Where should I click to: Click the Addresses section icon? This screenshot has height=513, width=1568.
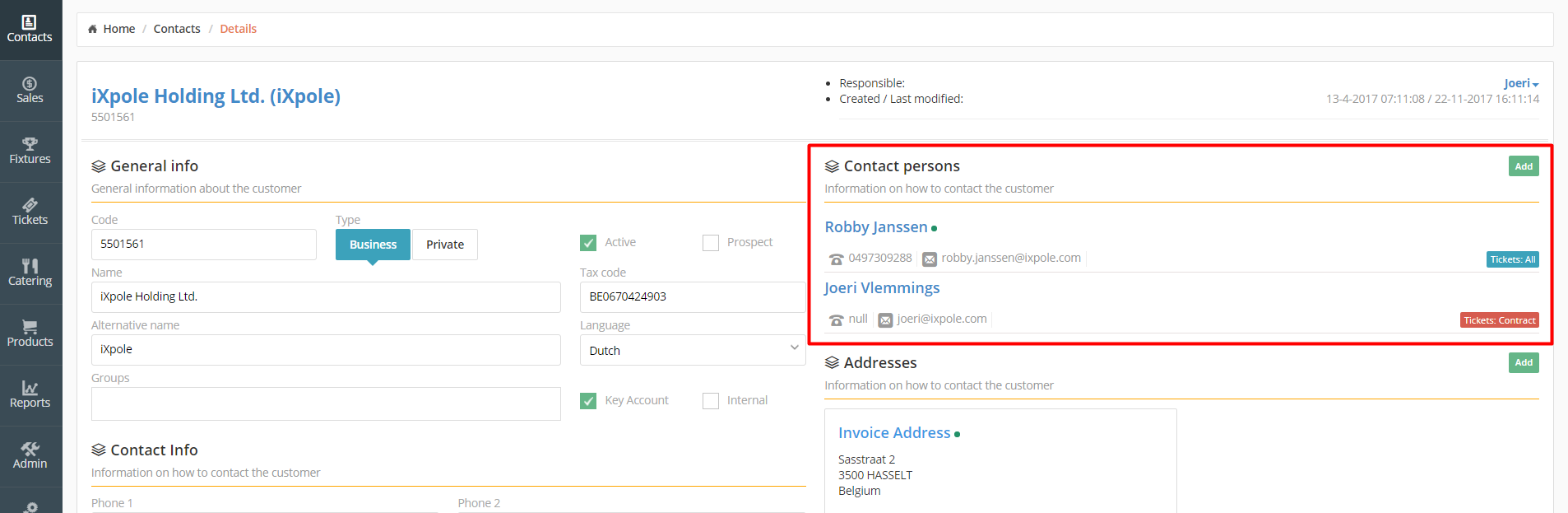pyautogui.click(x=832, y=363)
